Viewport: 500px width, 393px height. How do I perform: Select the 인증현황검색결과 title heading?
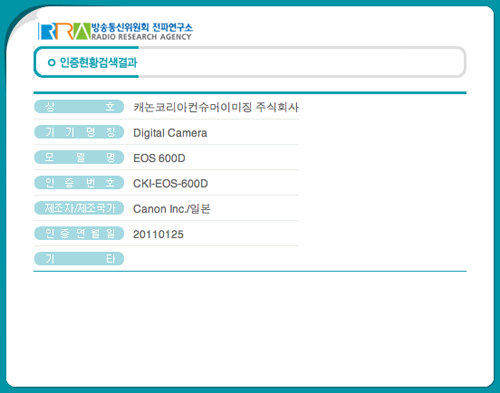point(98,62)
